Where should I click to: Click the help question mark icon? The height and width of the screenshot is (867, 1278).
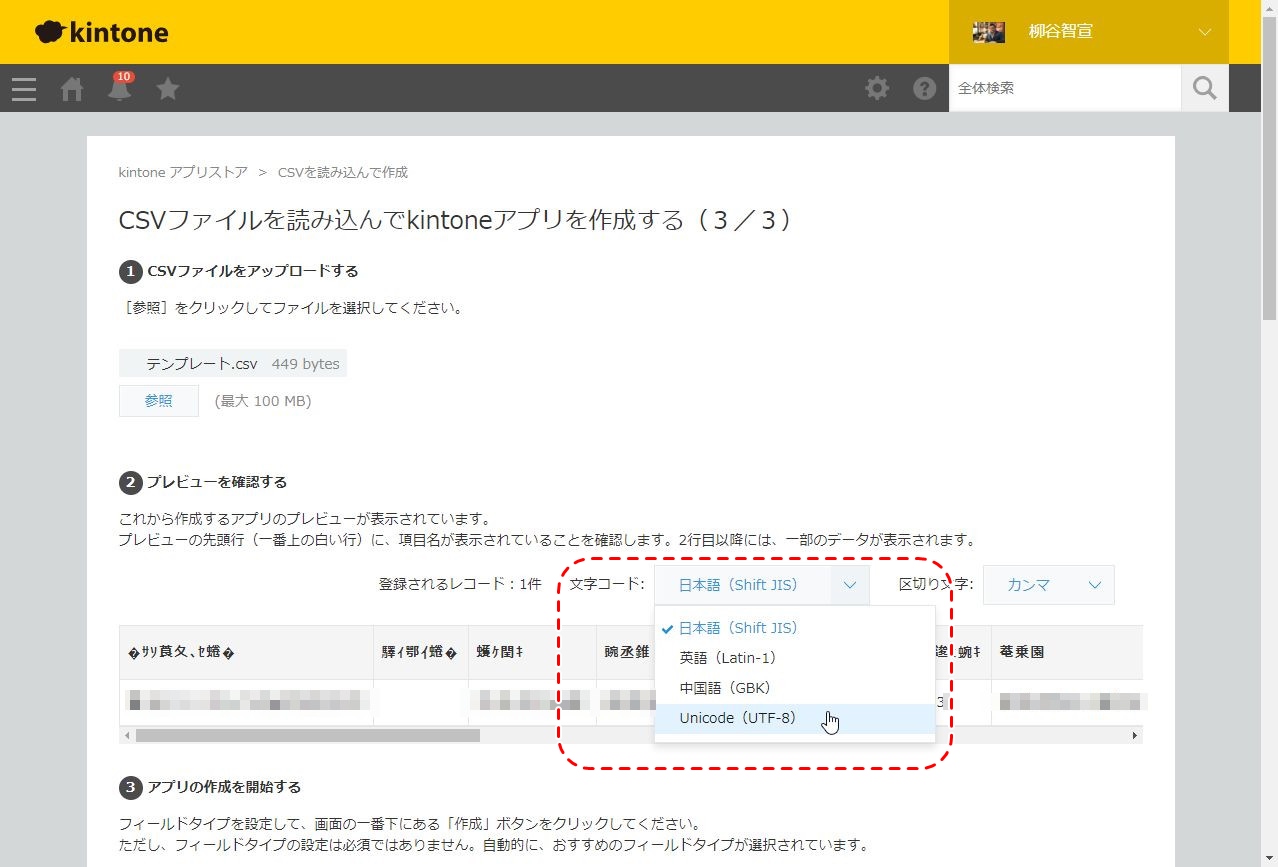point(924,89)
